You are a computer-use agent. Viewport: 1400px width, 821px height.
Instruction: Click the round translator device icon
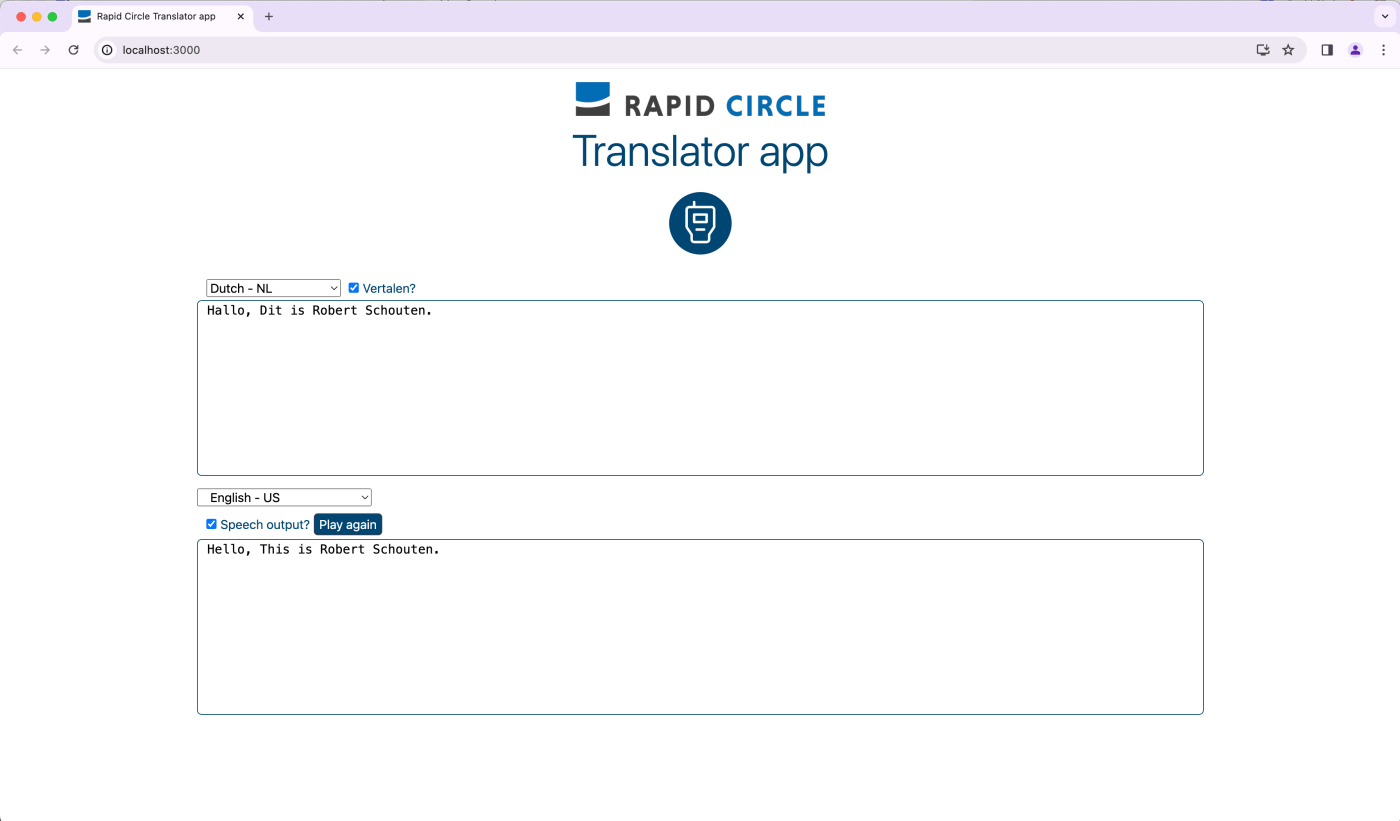pyautogui.click(x=700, y=223)
